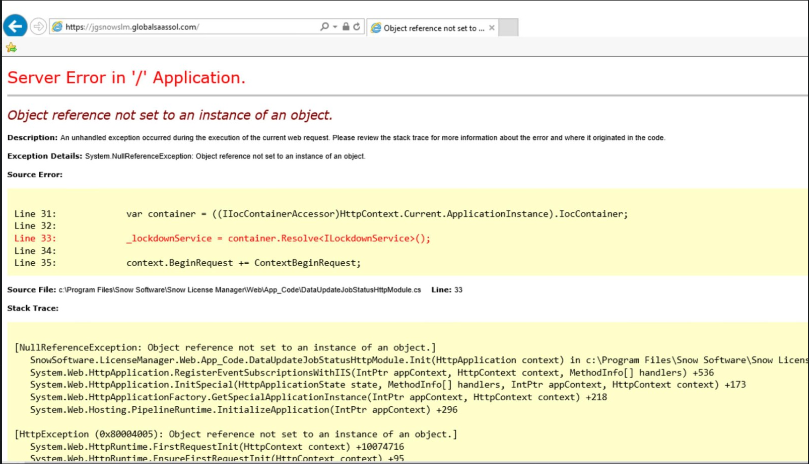809x464 pixels.
Task: Open a new tab with the blank tab button
Action: tap(508, 28)
